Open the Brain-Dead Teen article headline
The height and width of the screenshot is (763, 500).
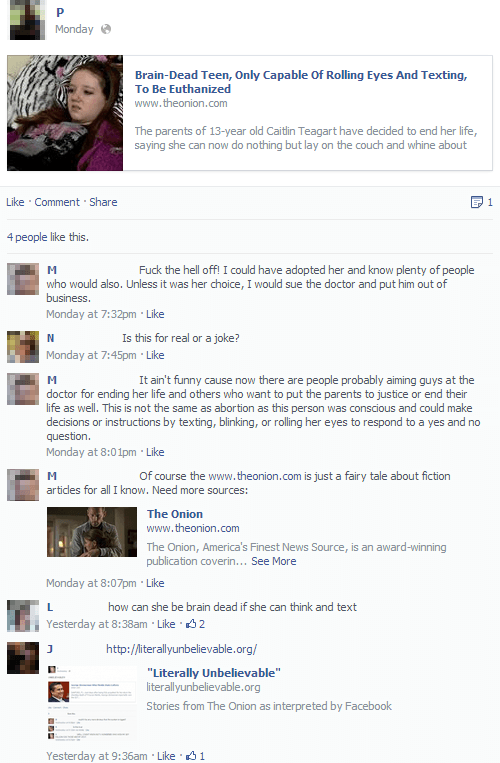coord(301,82)
